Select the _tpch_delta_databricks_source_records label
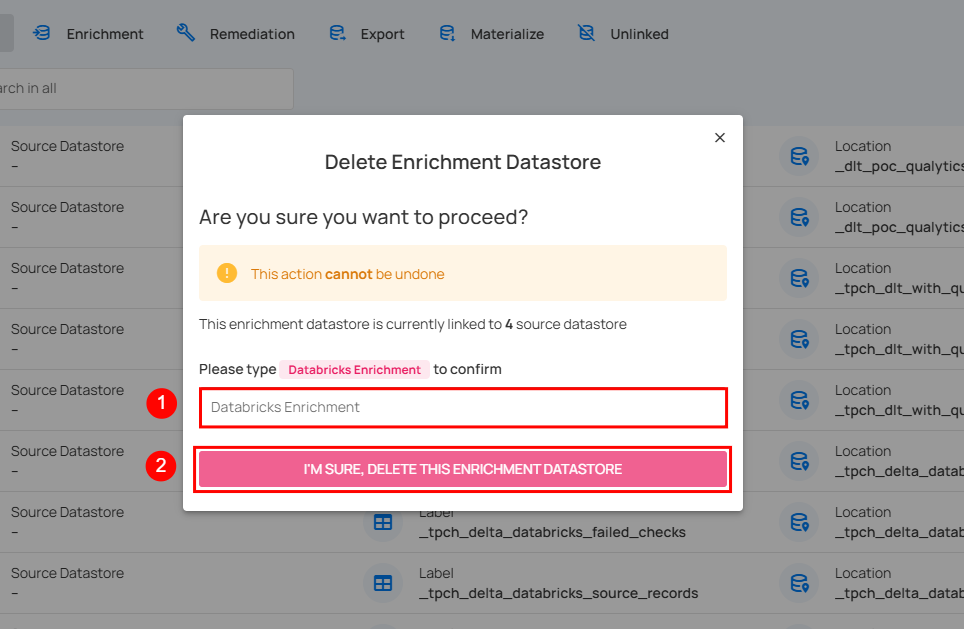The image size is (964, 629). tap(558, 593)
